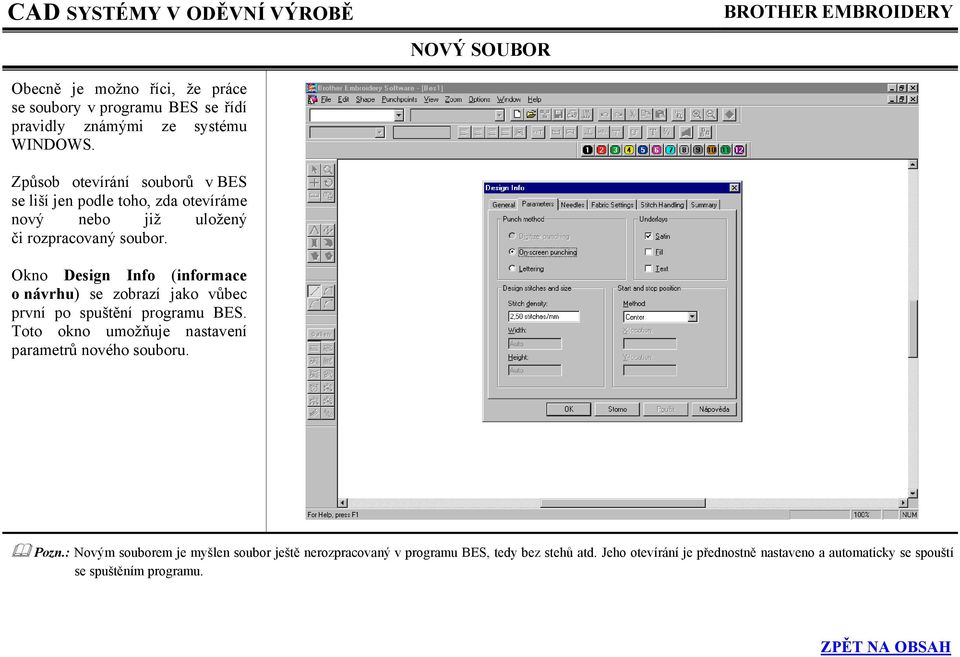Click the Zoom in magnifier icon
The image size is (960, 657).
pos(697,115)
